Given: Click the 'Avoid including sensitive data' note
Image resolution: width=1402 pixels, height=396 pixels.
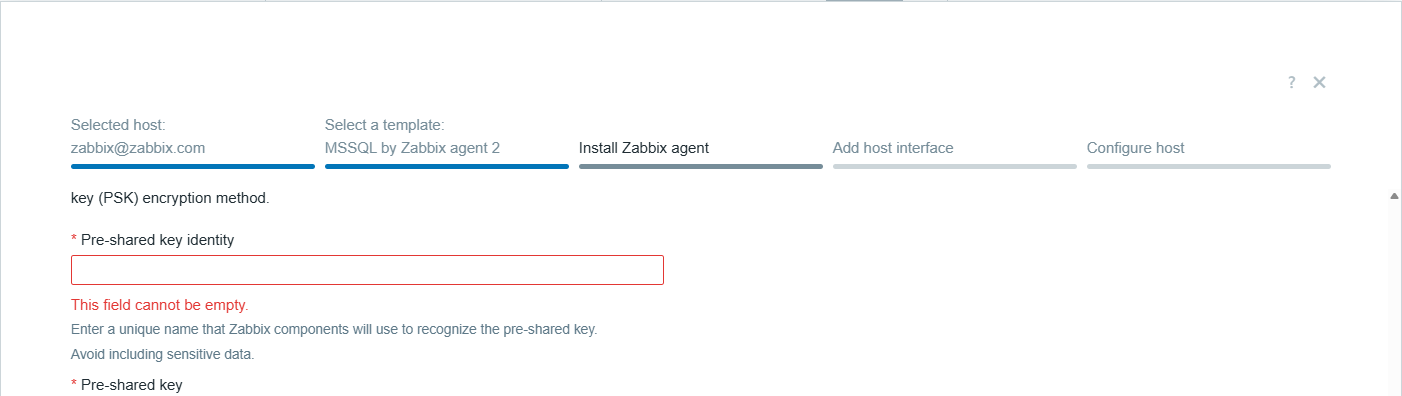Looking at the screenshot, I should [x=163, y=354].
